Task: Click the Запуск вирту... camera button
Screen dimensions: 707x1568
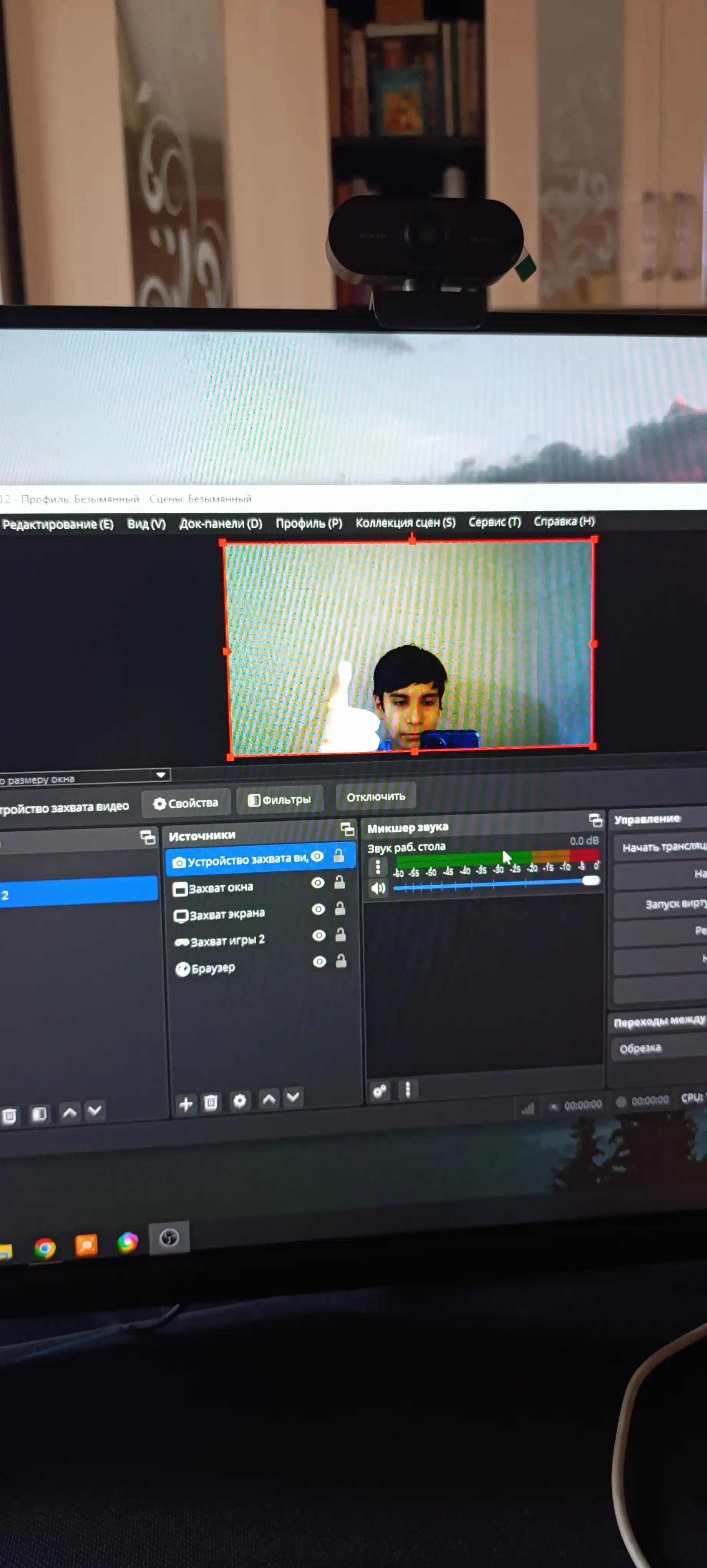Action: [x=661, y=905]
